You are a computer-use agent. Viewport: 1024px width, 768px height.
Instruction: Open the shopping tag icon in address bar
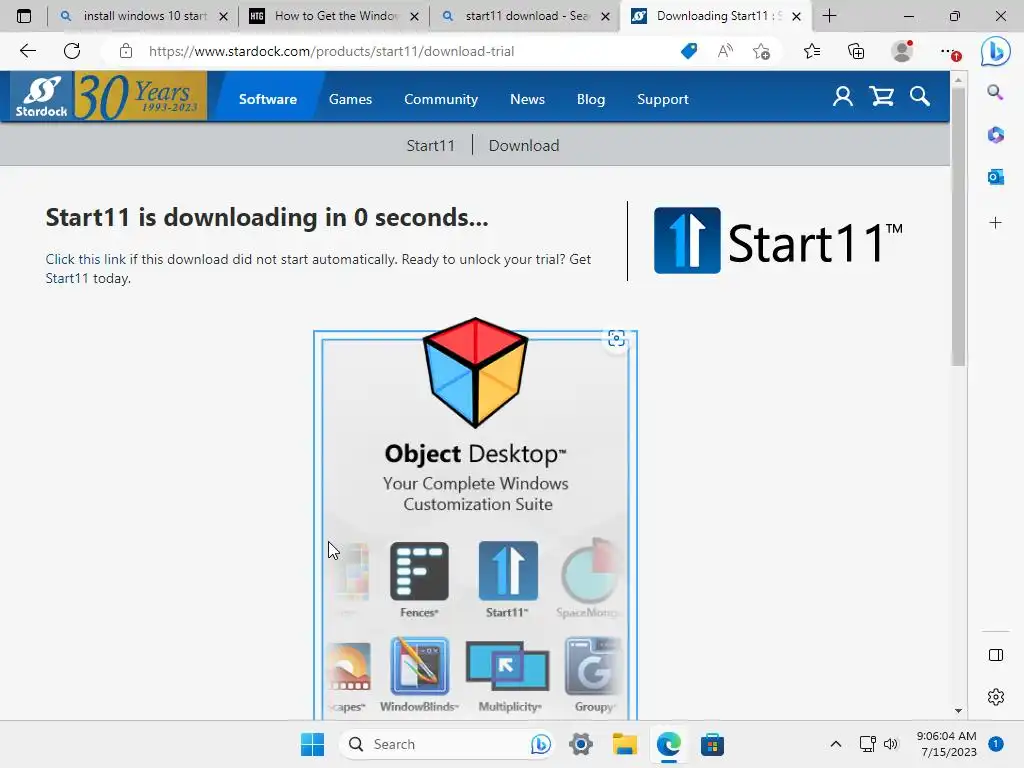(x=688, y=51)
